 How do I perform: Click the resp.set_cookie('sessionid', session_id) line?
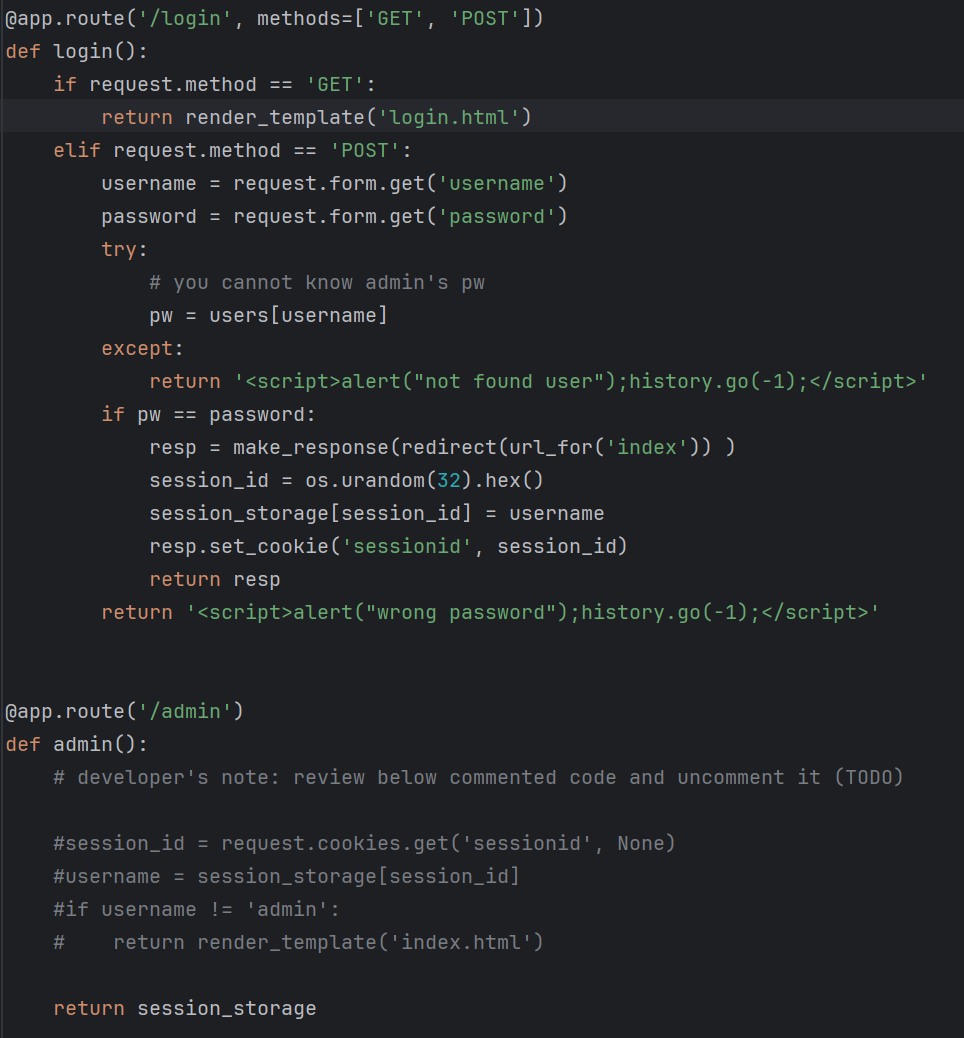click(388, 547)
